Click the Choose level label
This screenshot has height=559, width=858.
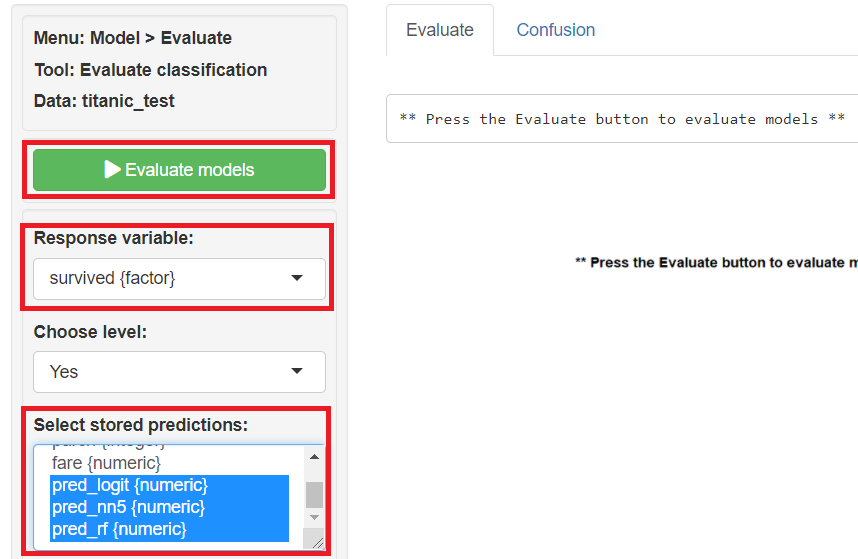[90, 332]
